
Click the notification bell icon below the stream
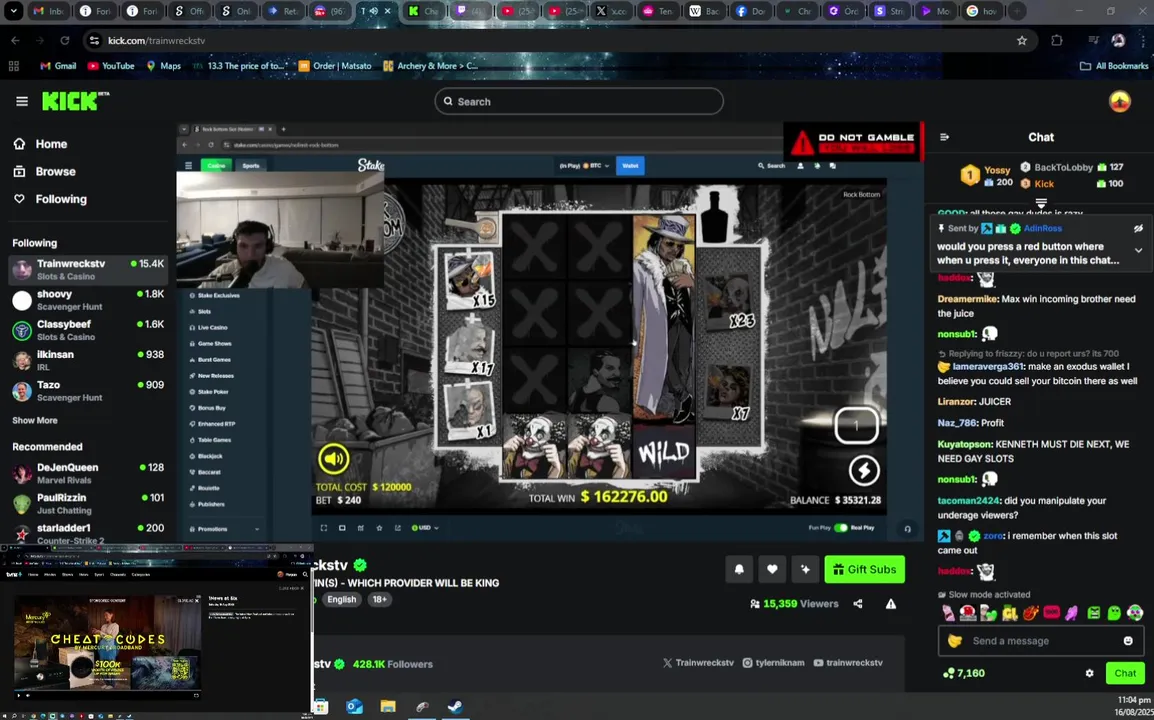point(739,569)
